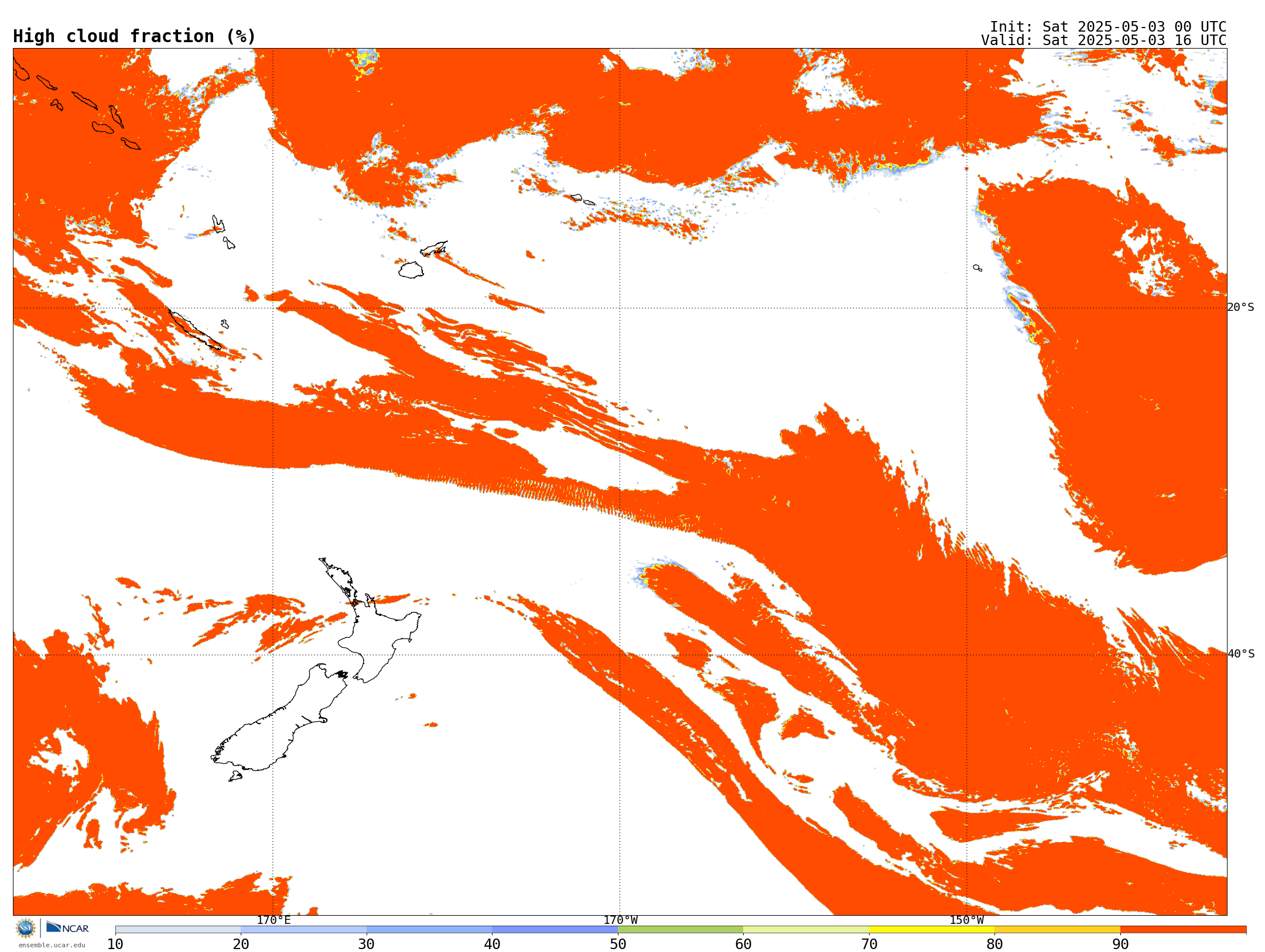
Task: Click the NSF logo icon
Action: 26,928
